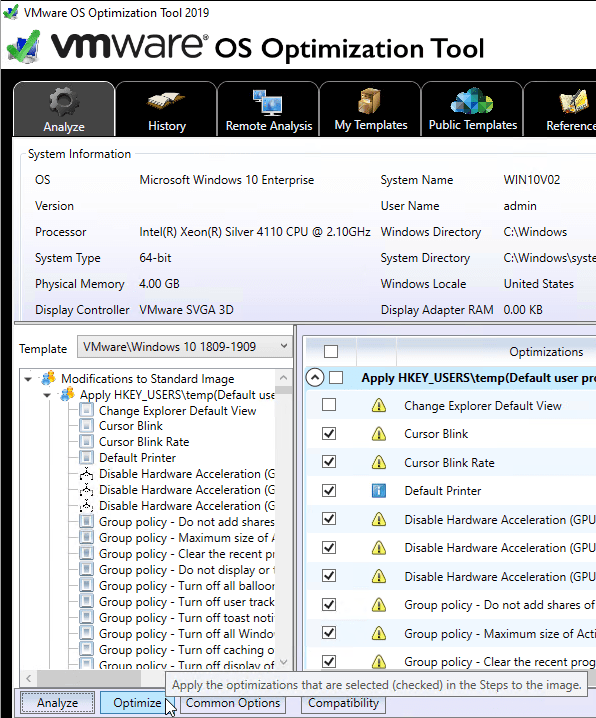
Task: Click warning icon next to Cursor Blink
Action: click(379, 434)
